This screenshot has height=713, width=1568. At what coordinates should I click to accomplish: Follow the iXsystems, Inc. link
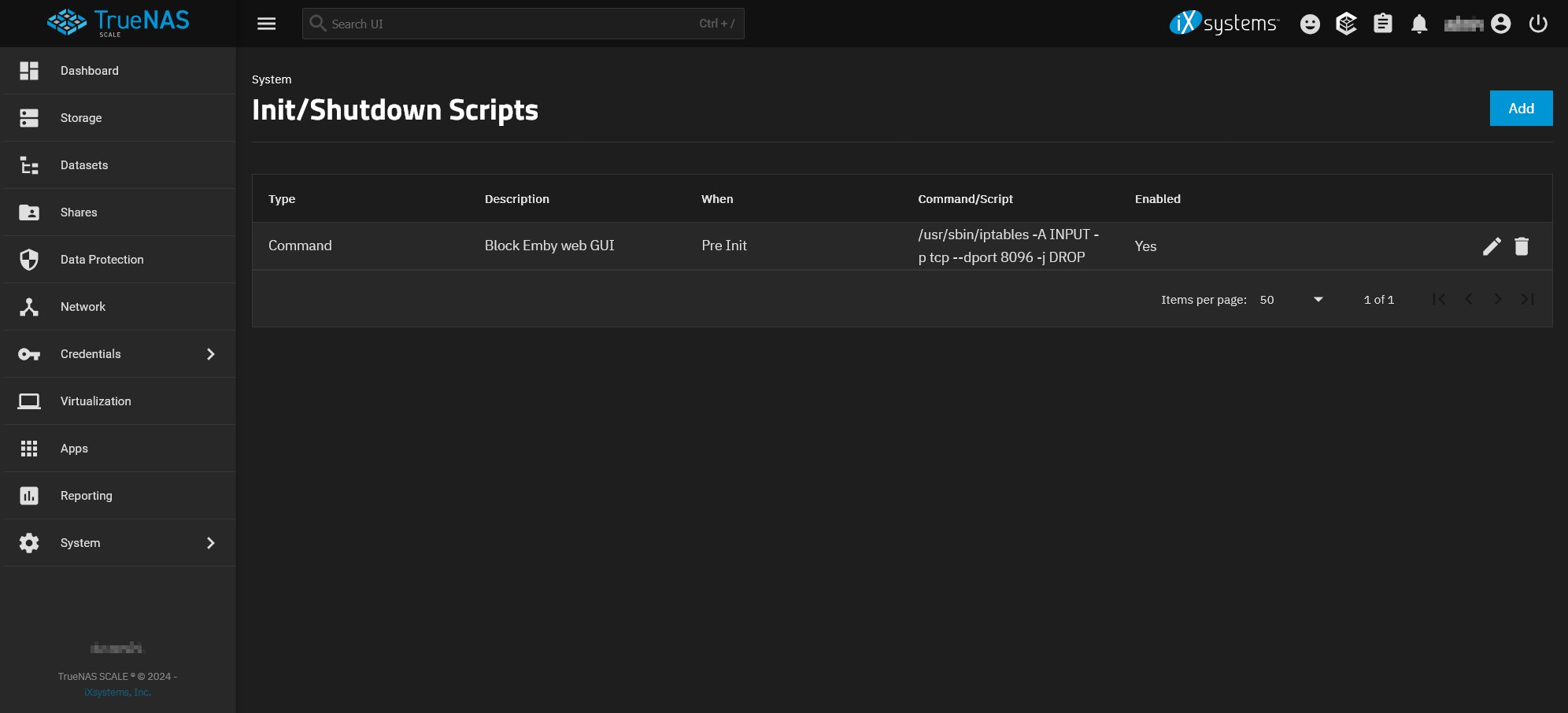(x=117, y=693)
